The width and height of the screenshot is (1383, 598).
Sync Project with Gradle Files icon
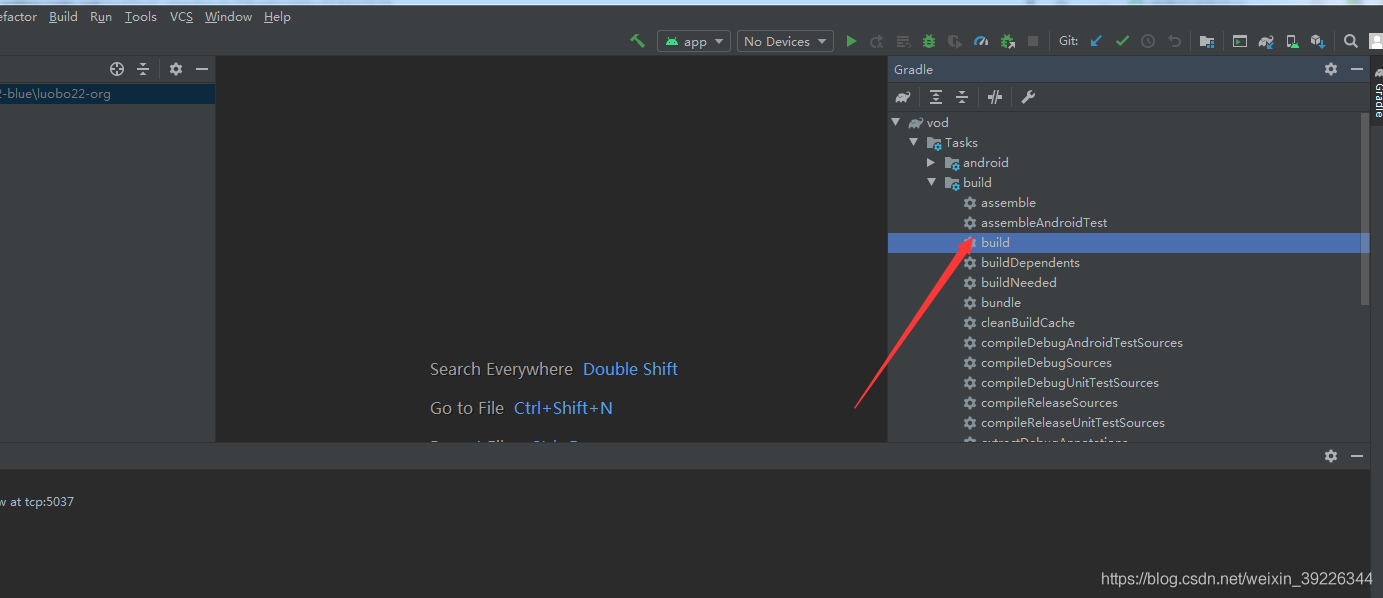tap(1266, 41)
